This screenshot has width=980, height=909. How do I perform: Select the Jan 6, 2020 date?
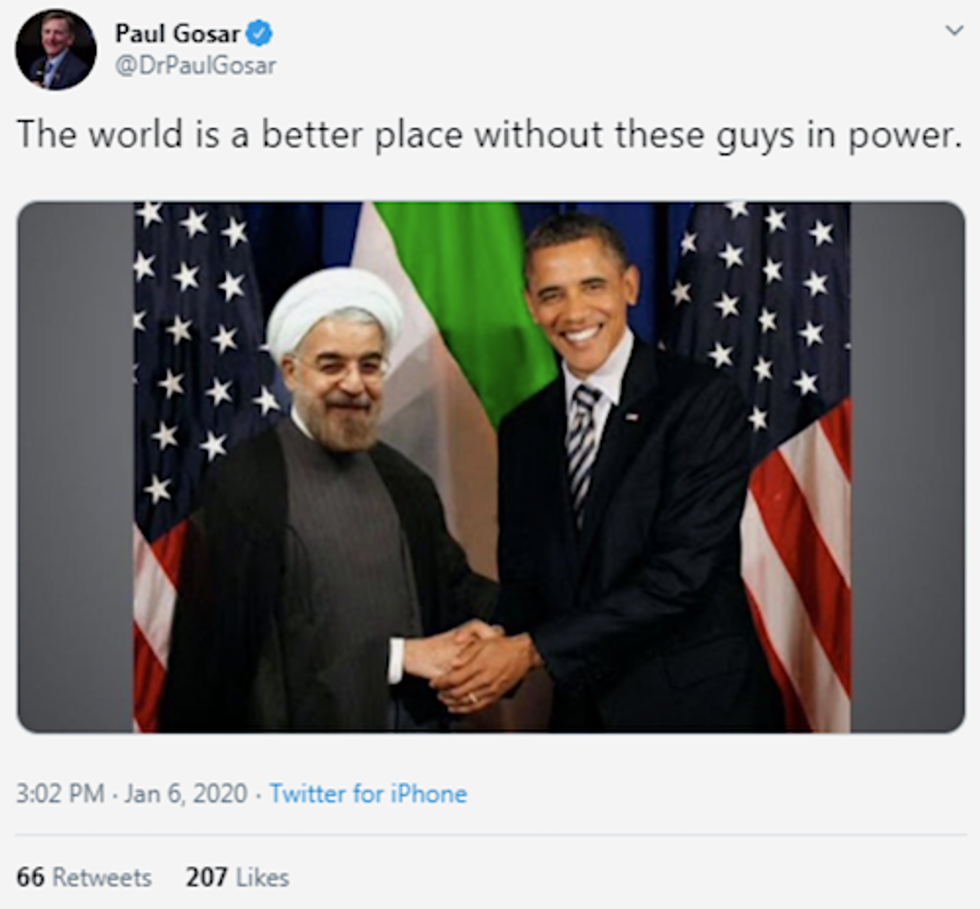(187, 794)
